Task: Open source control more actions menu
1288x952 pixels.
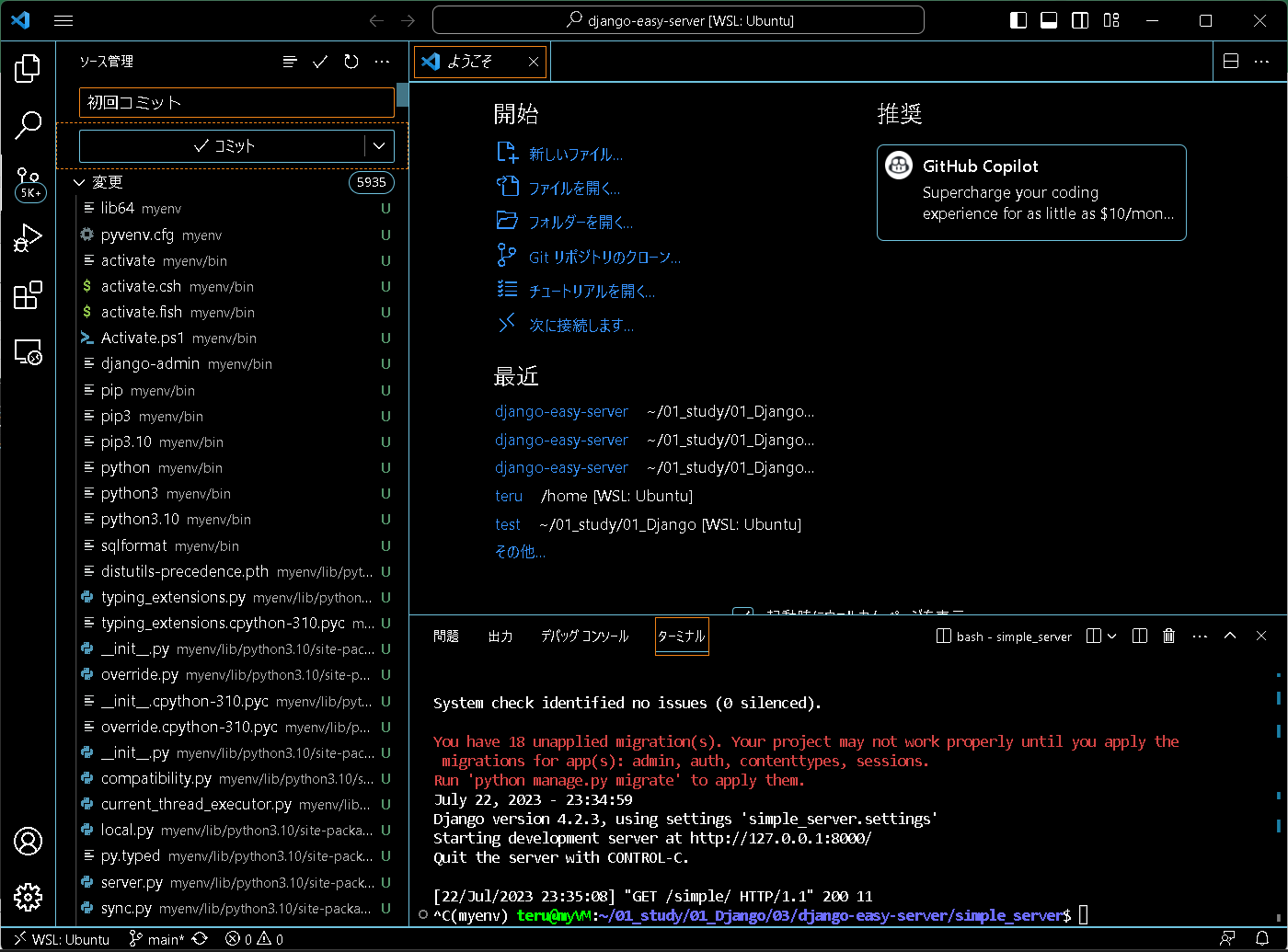Action: click(382, 62)
